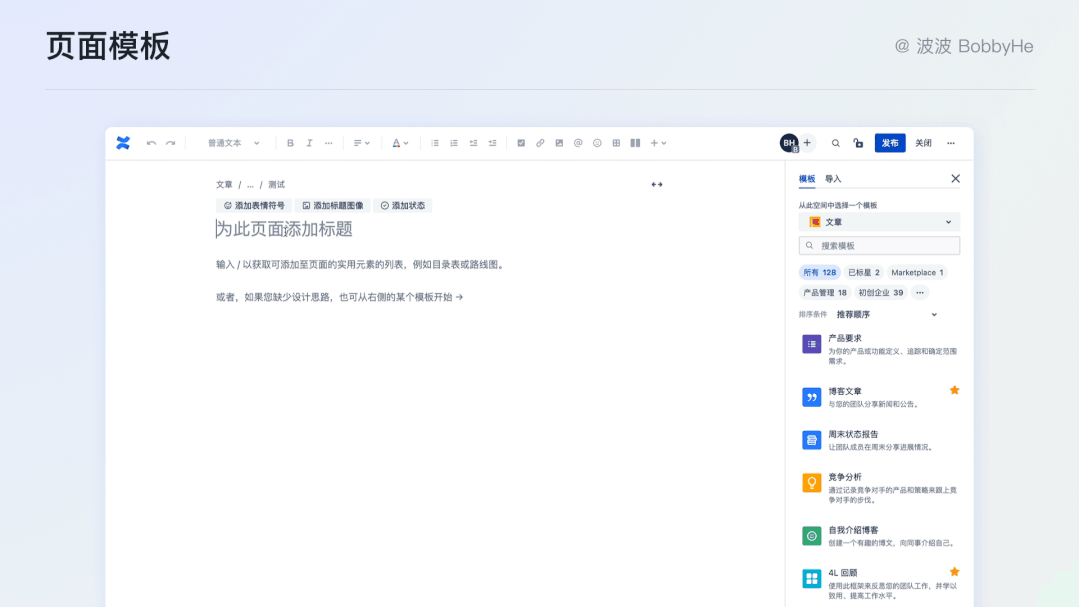Insert an action item checkbox
1079x607 pixels.
pos(521,143)
